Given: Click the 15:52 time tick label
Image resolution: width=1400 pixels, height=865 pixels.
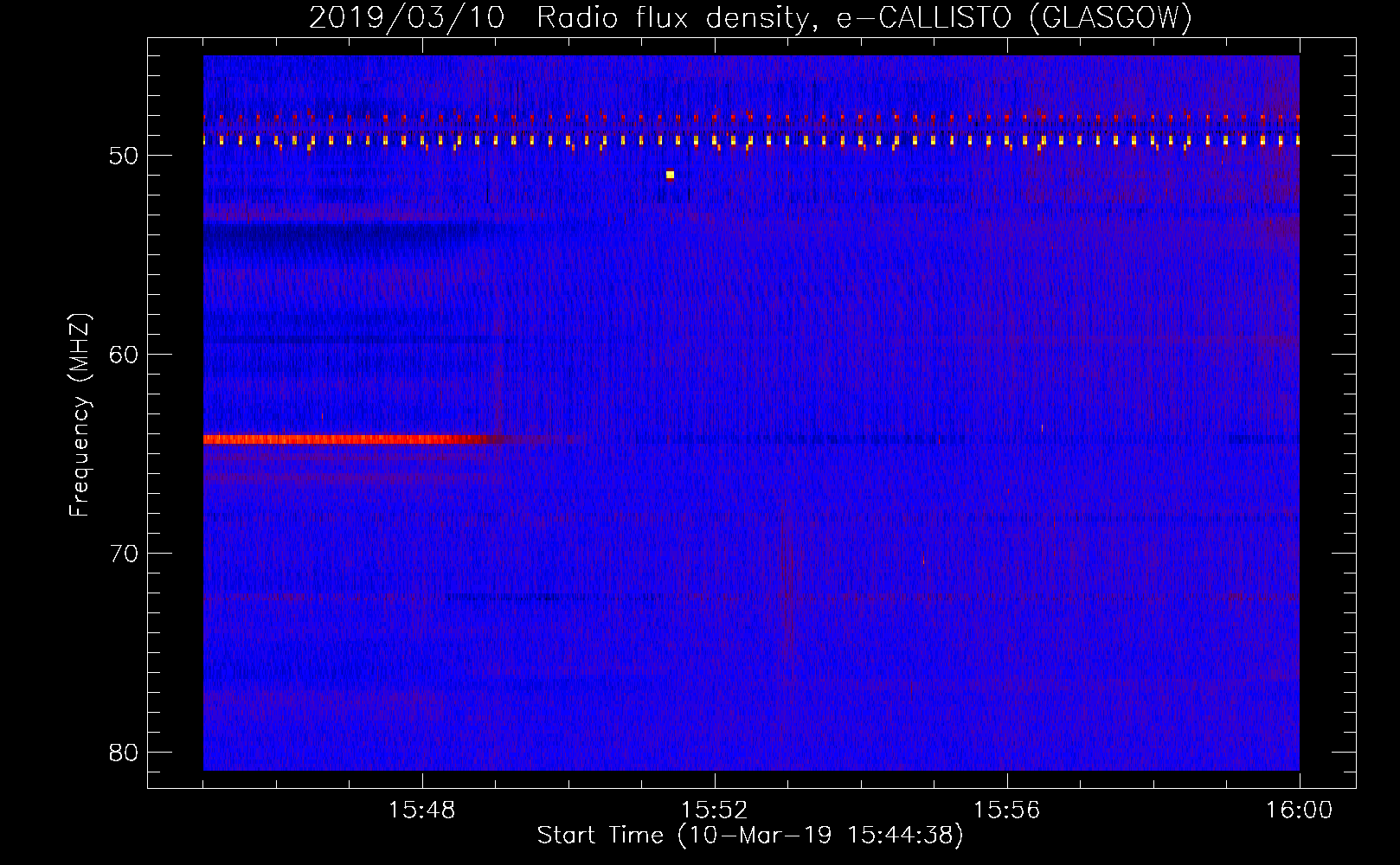Looking at the screenshot, I should point(714,811).
